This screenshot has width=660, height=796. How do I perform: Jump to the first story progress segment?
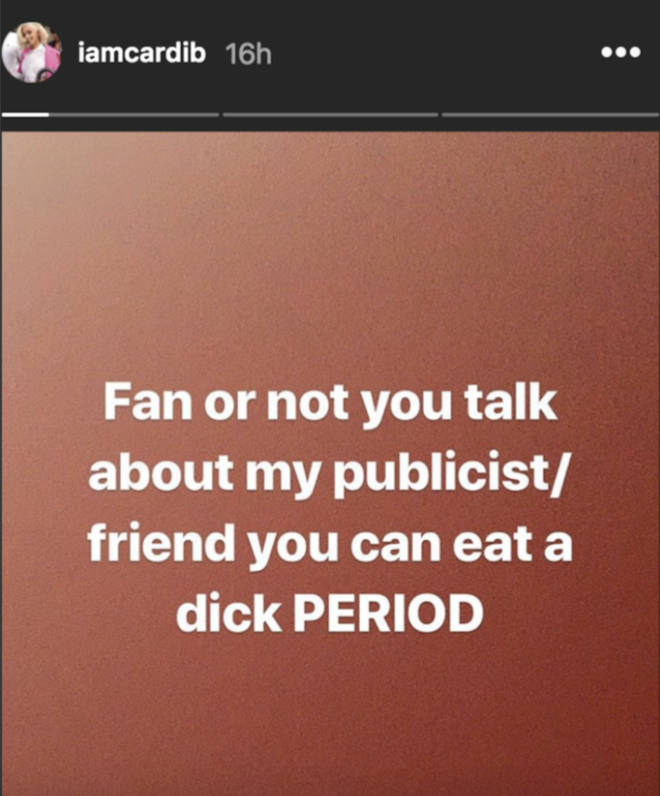[x=110, y=115]
